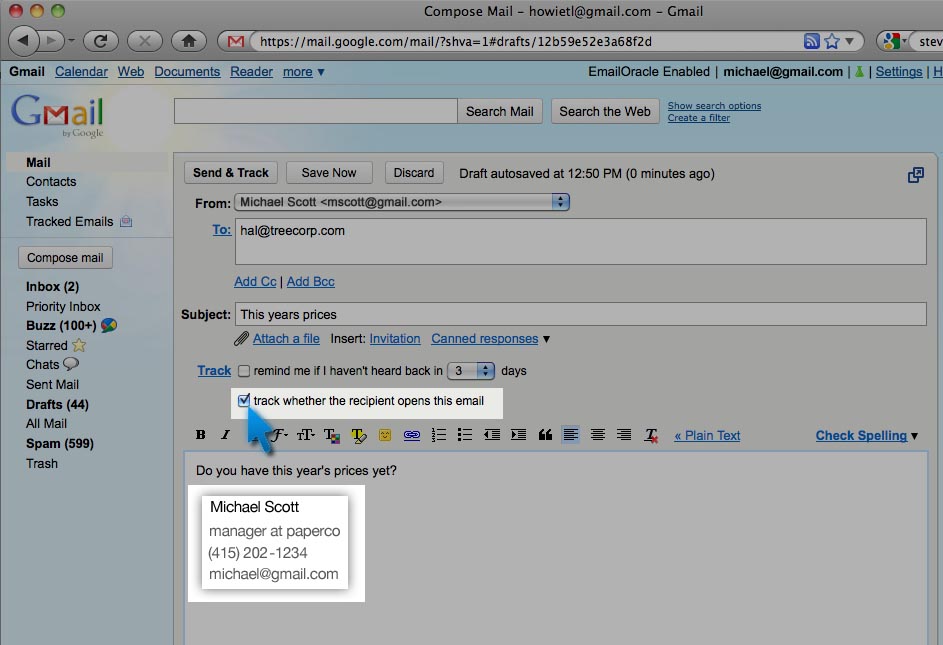Screen dimensions: 943x645
Task: Open the reminder days dropdown
Action: 471,371
